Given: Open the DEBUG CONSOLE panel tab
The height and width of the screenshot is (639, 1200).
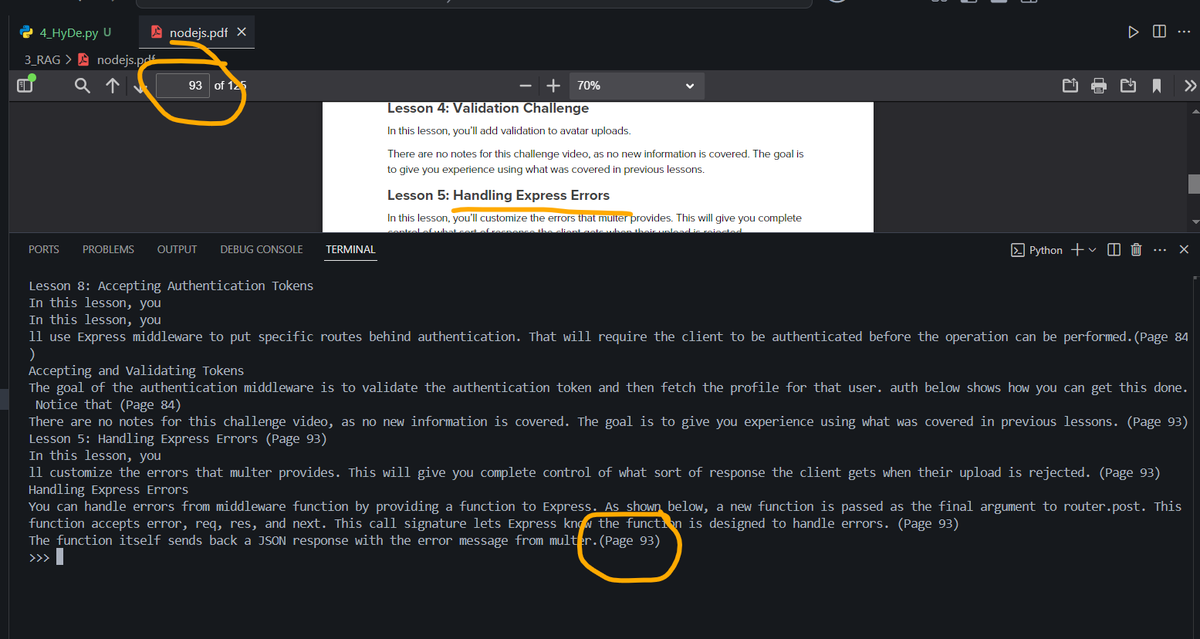Looking at the screenshot, I should (x=261, y=249).
